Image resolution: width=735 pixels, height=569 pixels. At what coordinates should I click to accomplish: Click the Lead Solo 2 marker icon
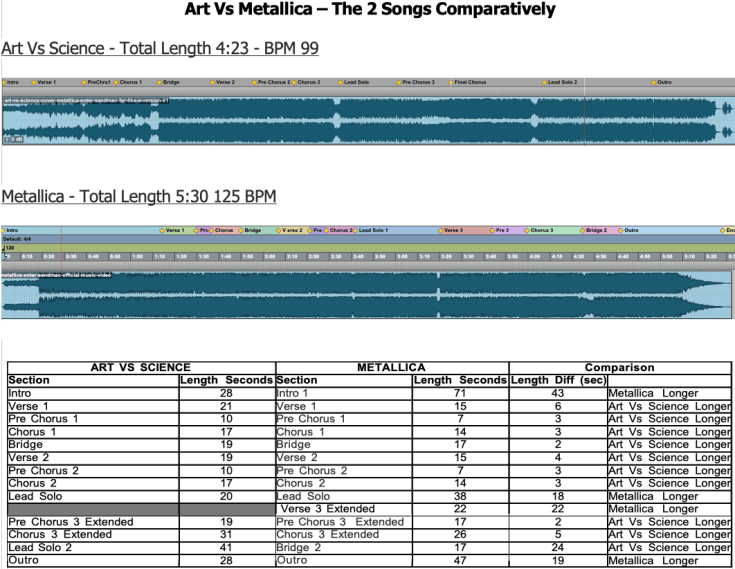(545, 82)
